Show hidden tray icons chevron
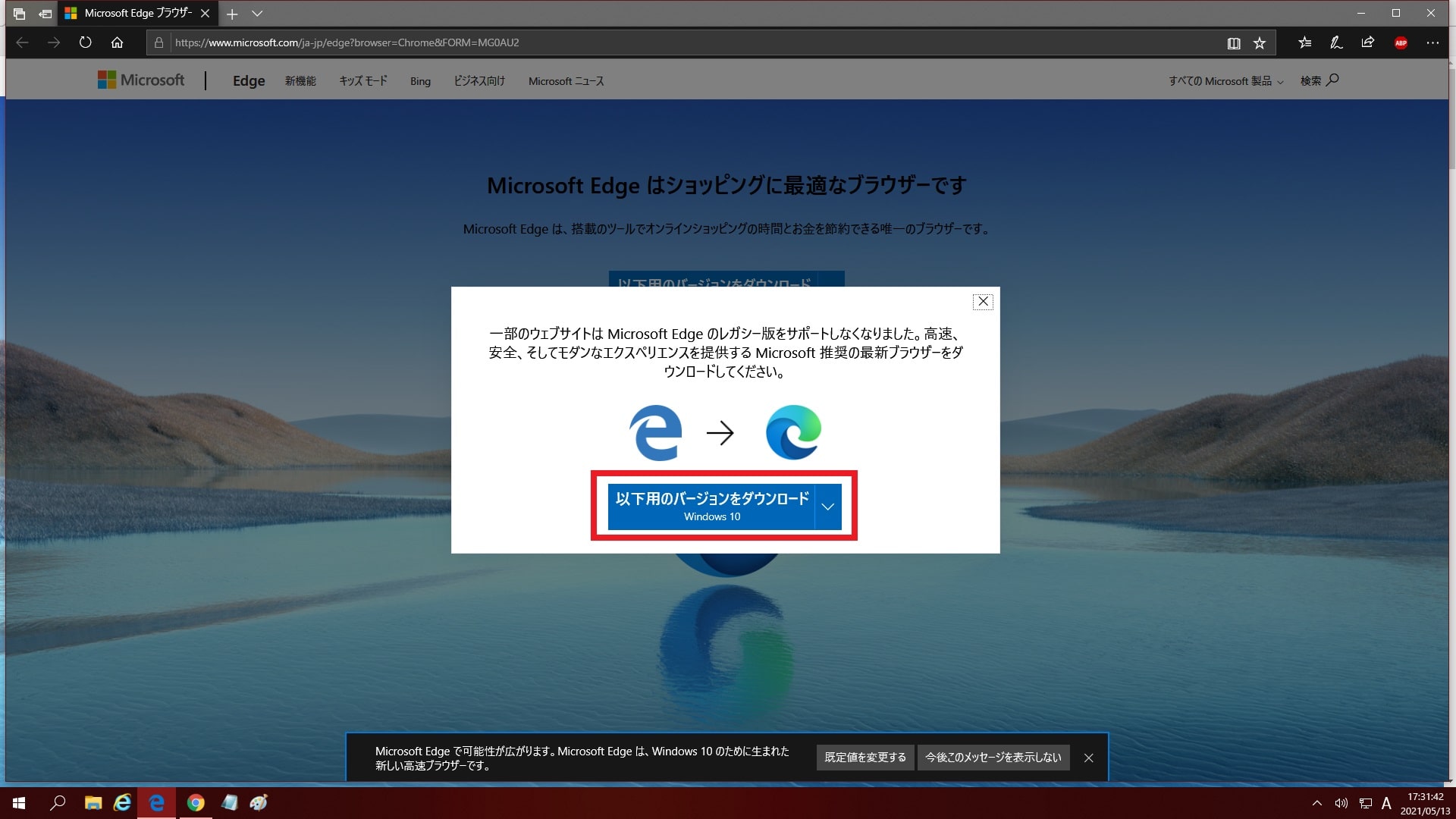This screenshot has width=1456, height=819. tap(1317, 804)
